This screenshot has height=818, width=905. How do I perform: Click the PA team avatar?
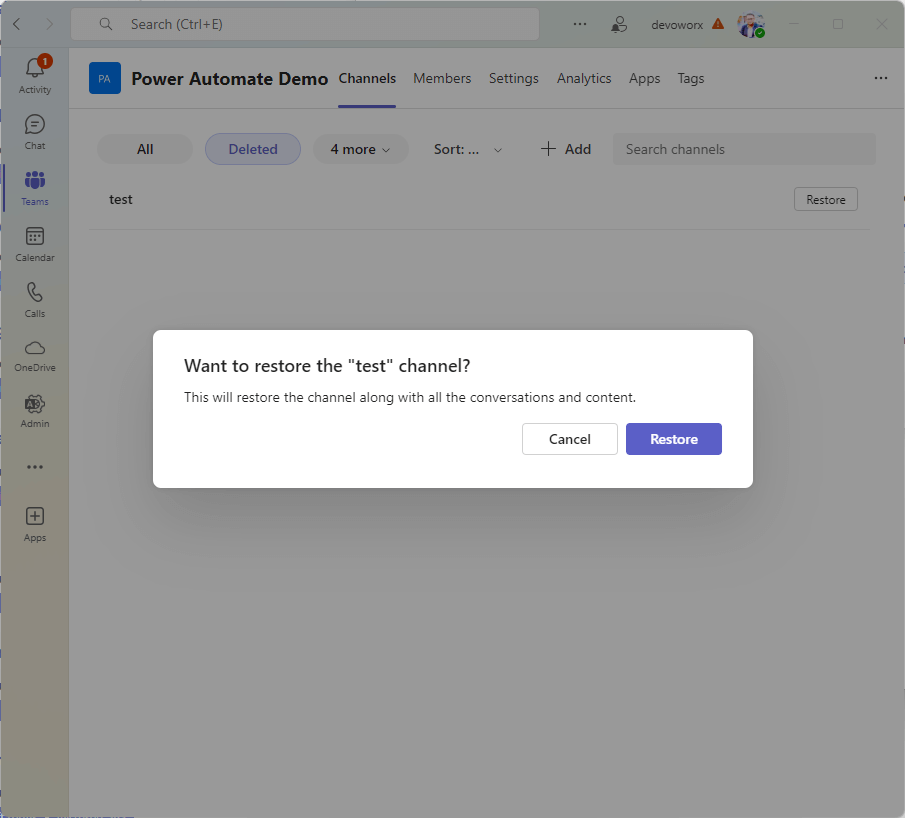pyautogui.click(x=104, y=78)
